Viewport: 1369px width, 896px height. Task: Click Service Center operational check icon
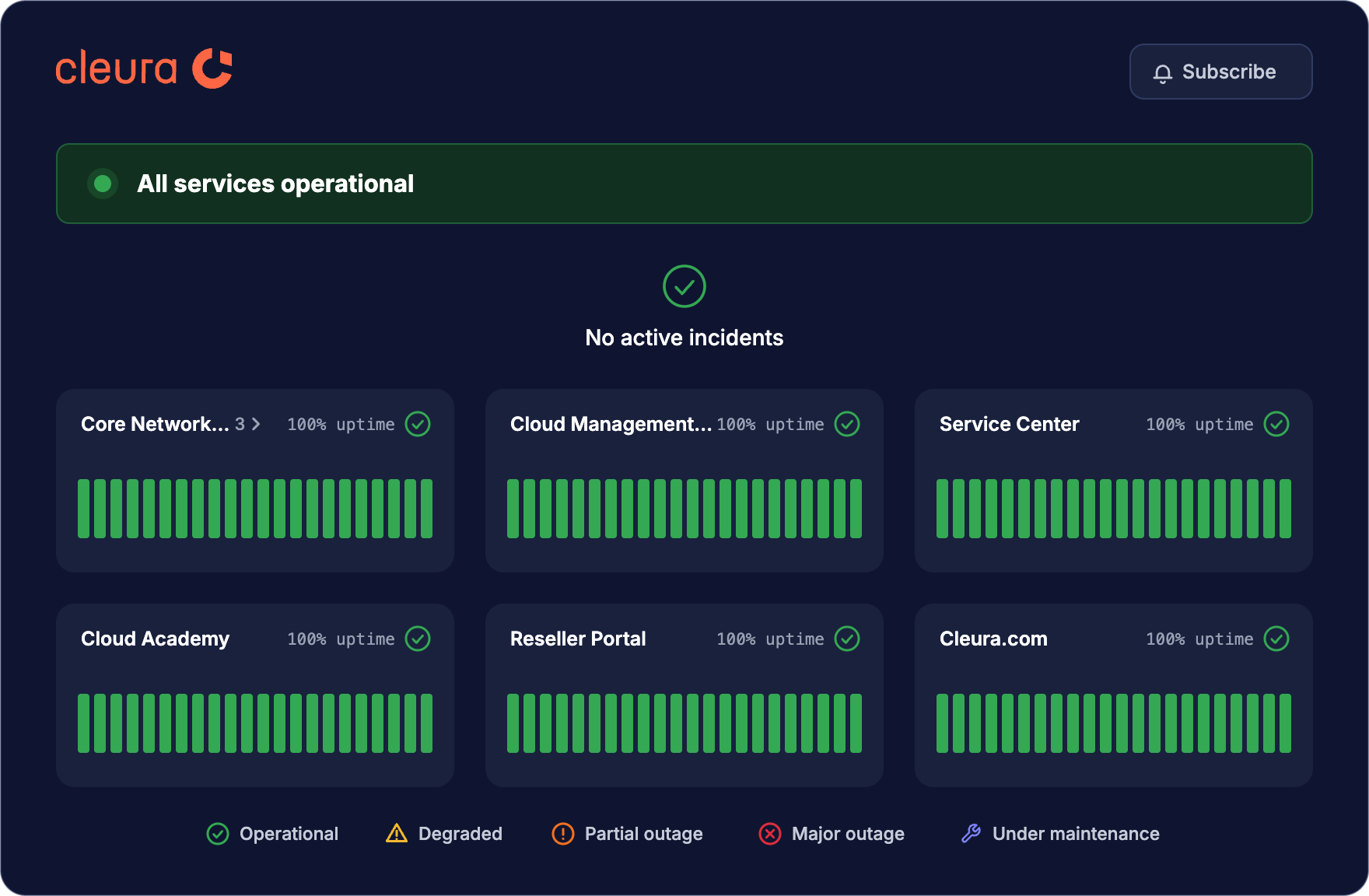(1276, 424)
